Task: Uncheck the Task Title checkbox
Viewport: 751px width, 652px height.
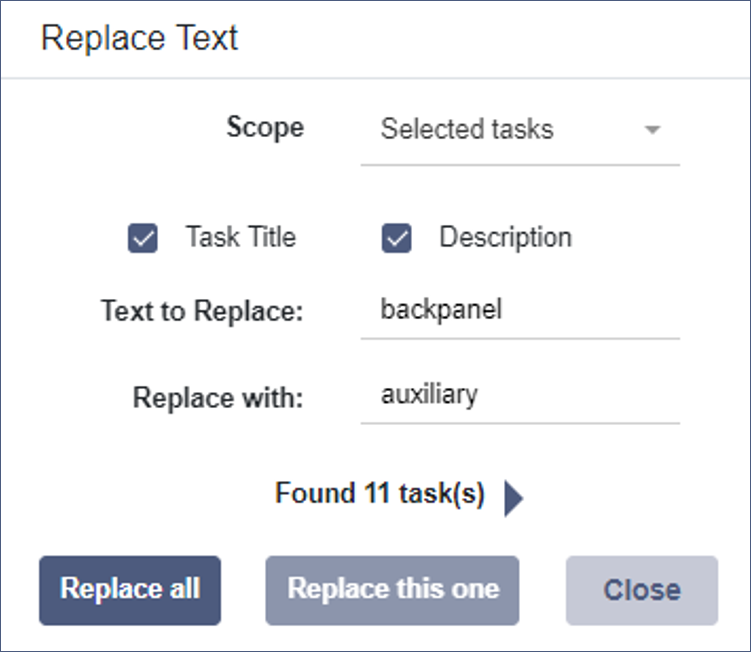Action: coord(144,239)
